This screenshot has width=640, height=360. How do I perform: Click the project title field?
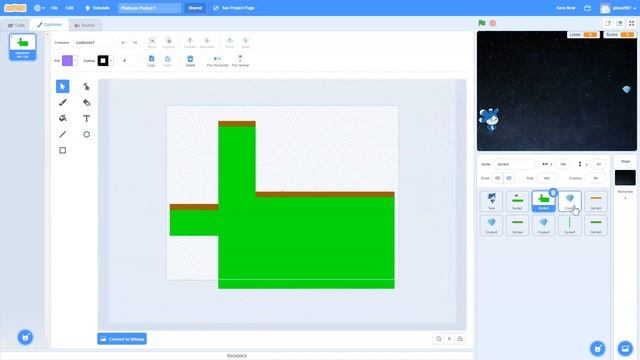point(149,8)
